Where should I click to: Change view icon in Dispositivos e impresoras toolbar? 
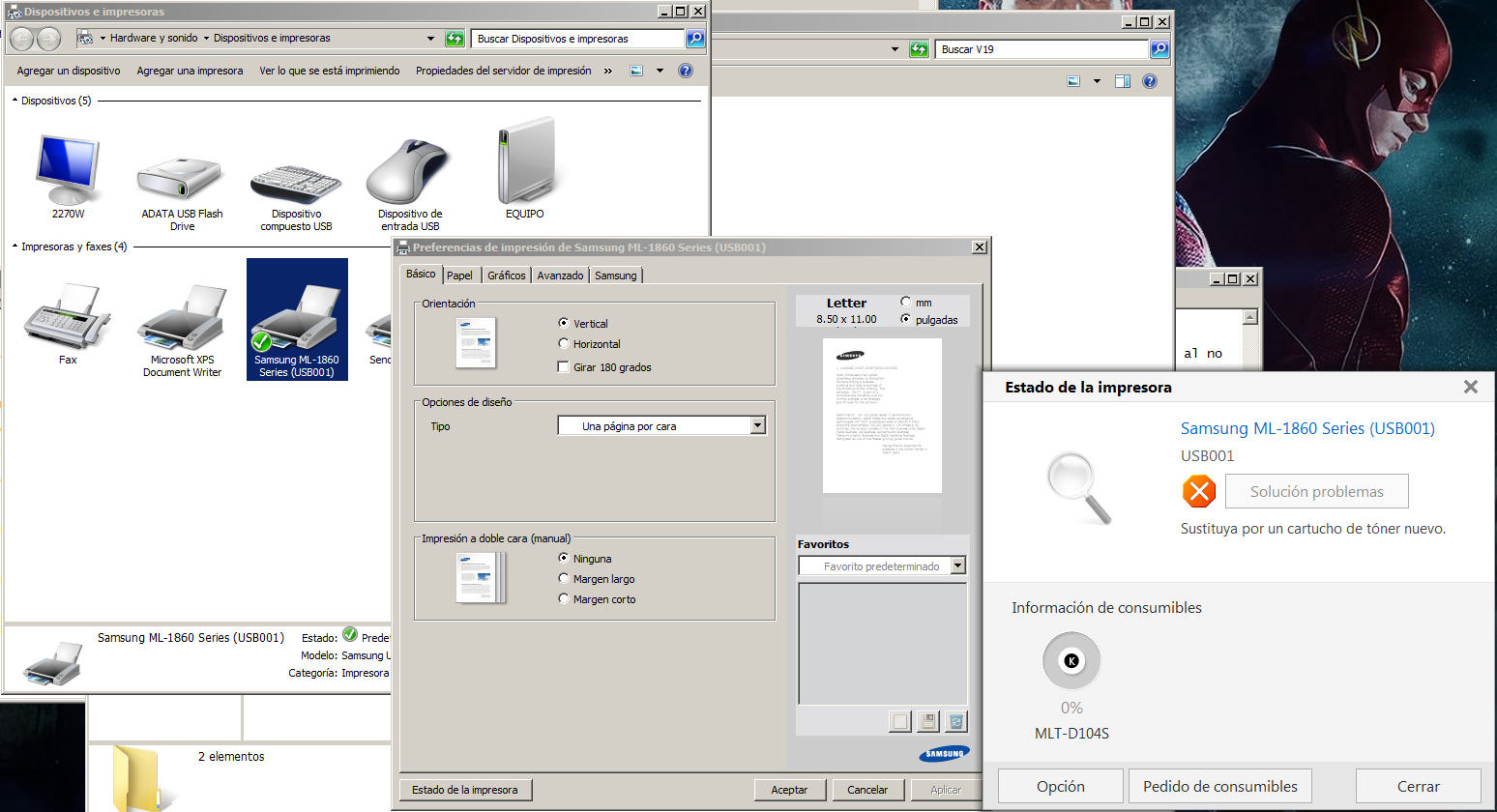click(x=636, y=71)
